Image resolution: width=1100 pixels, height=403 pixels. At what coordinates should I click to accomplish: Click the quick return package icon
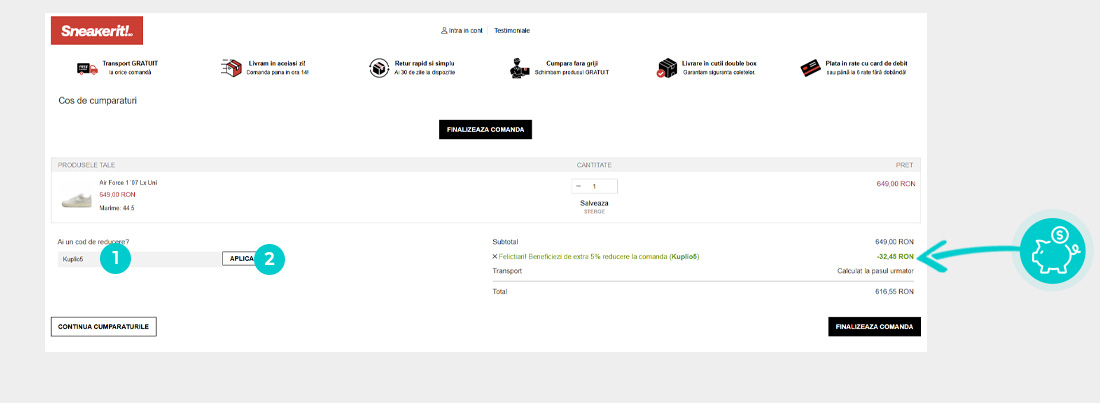[378, 68]
